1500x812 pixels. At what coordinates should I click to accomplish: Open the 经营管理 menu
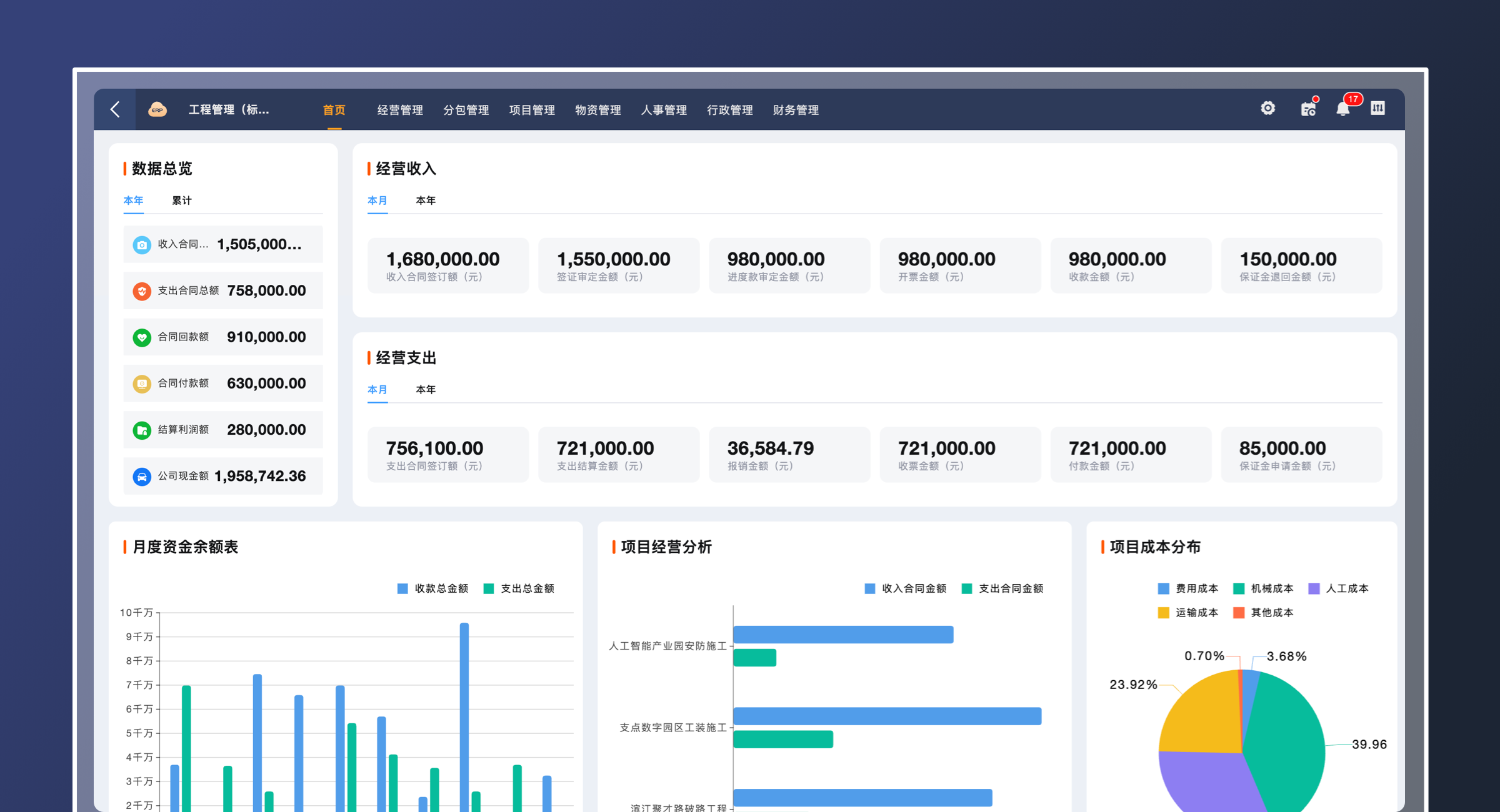[400, 110]
